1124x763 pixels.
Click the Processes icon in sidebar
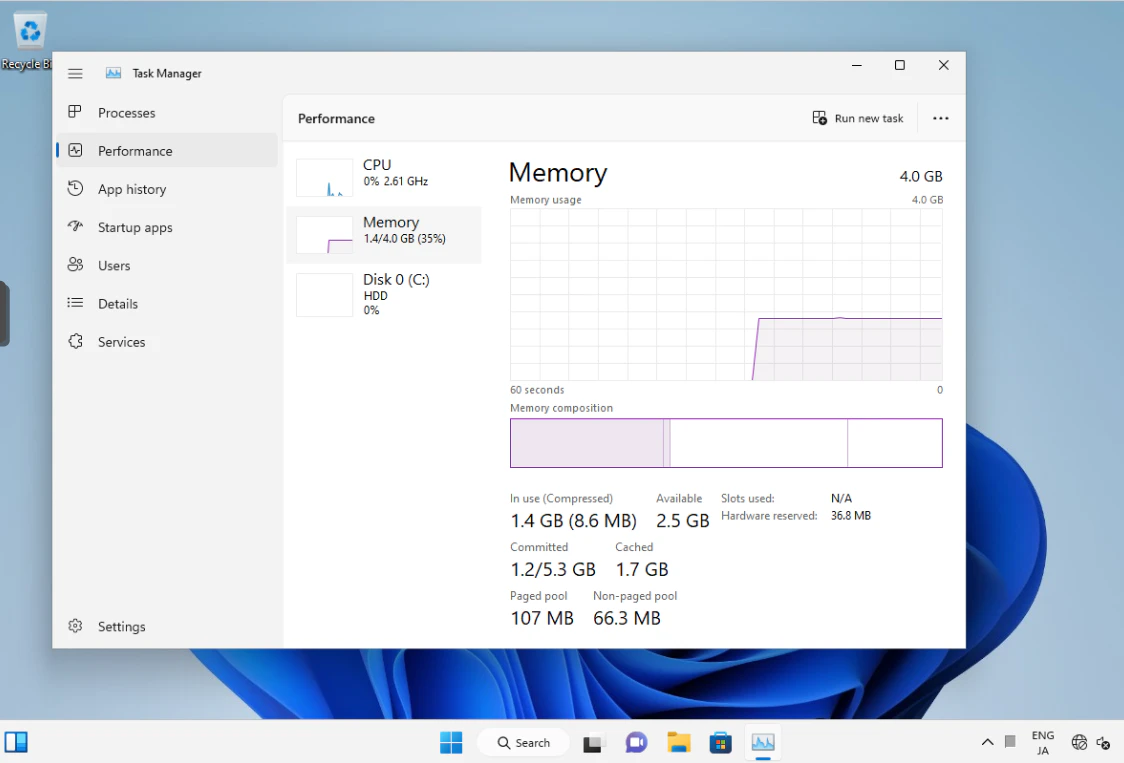75,112
